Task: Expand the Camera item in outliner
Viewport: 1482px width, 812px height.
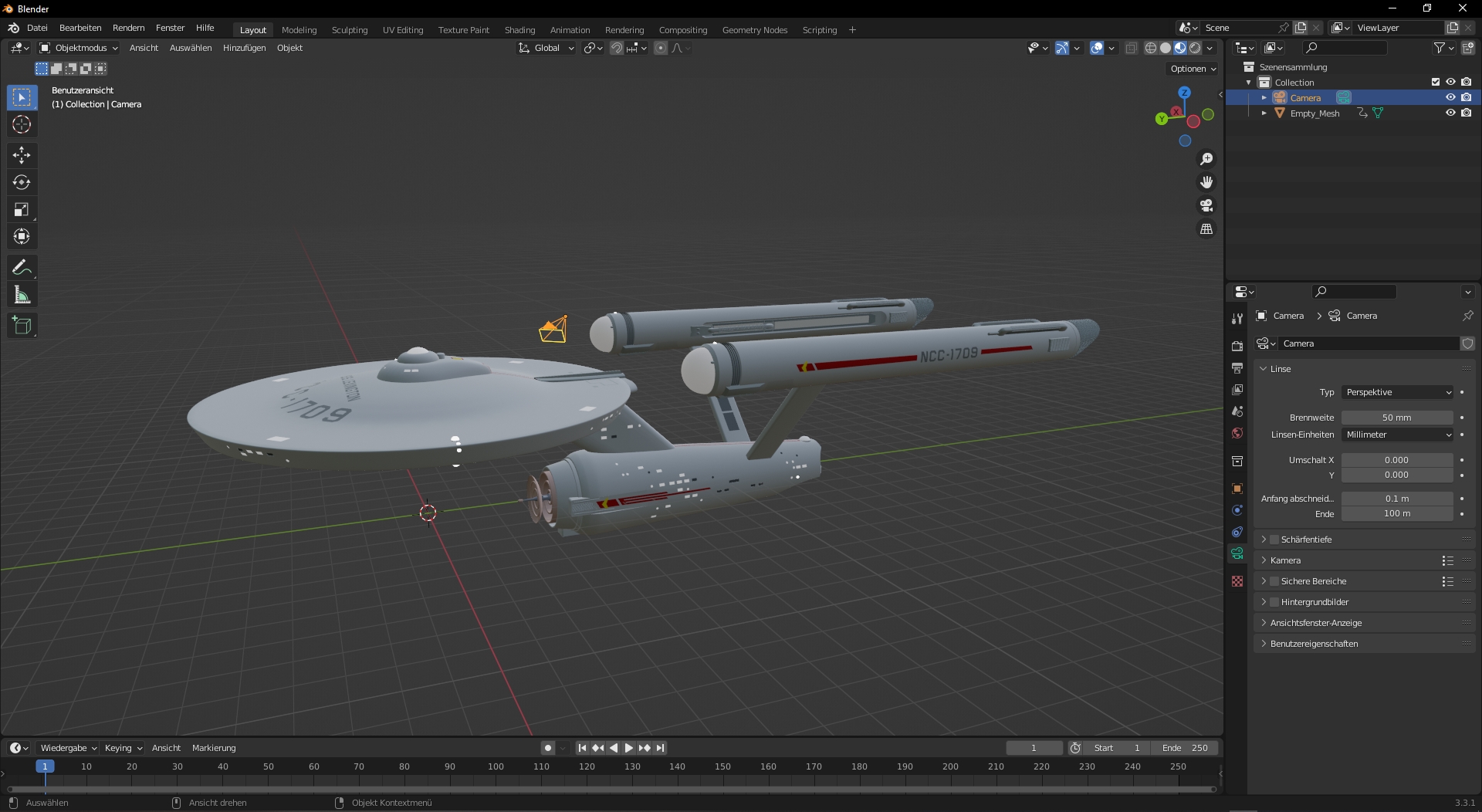Action: 1264,97
